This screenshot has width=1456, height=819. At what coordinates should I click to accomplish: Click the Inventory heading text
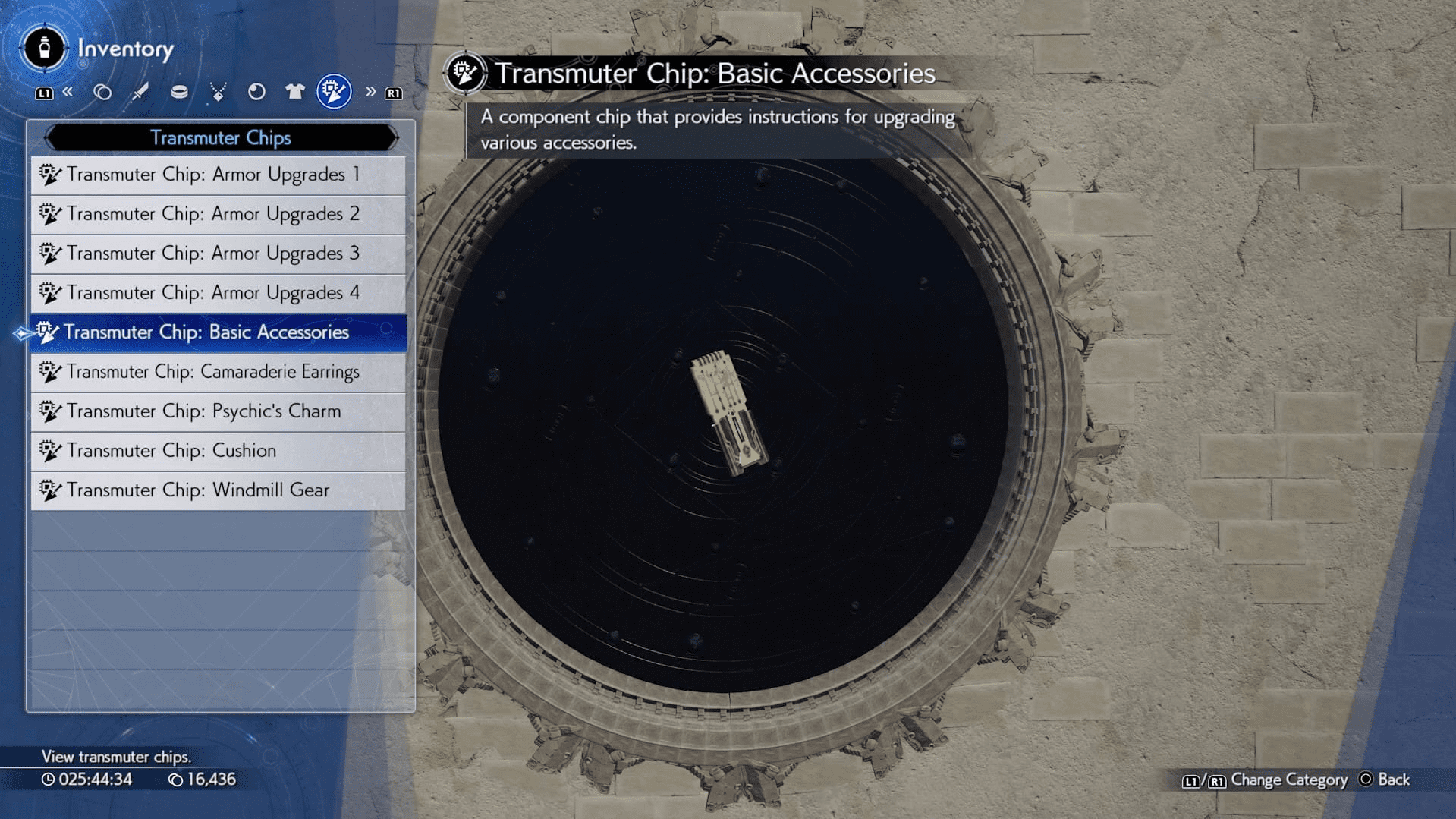[125, 49]
